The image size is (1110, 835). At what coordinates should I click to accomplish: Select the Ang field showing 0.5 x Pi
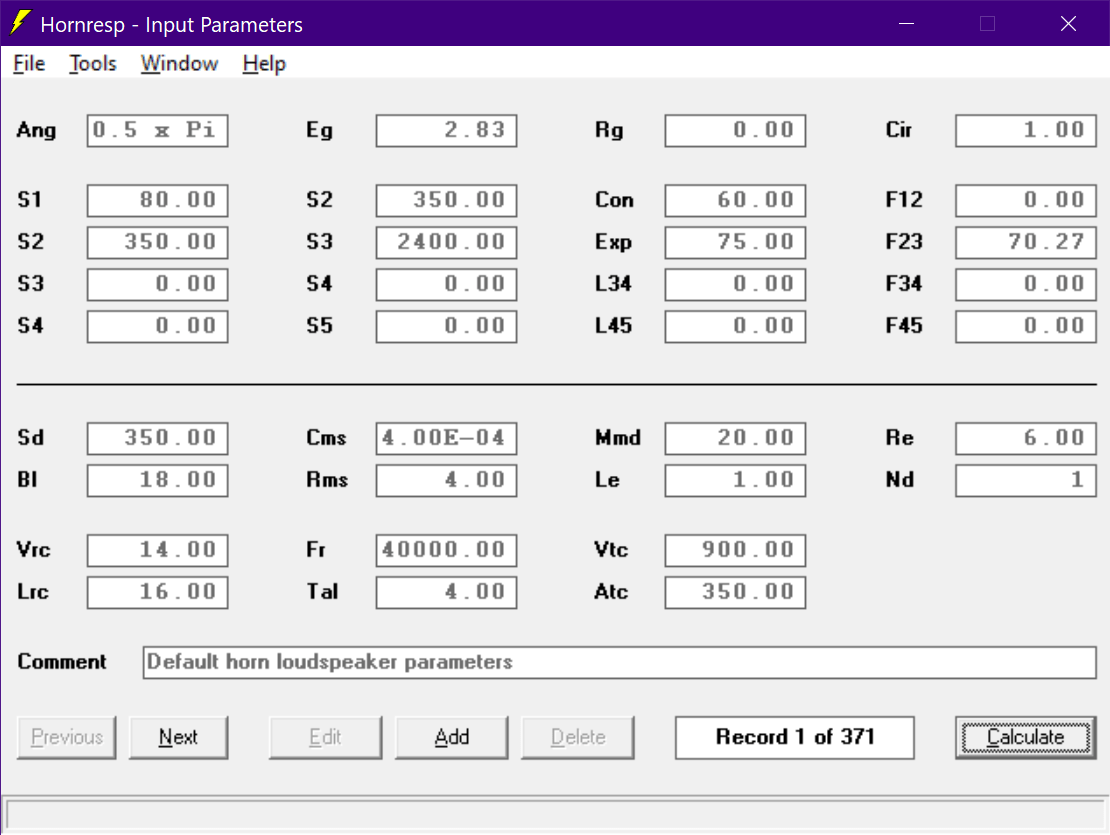click(x=157, y=130)
